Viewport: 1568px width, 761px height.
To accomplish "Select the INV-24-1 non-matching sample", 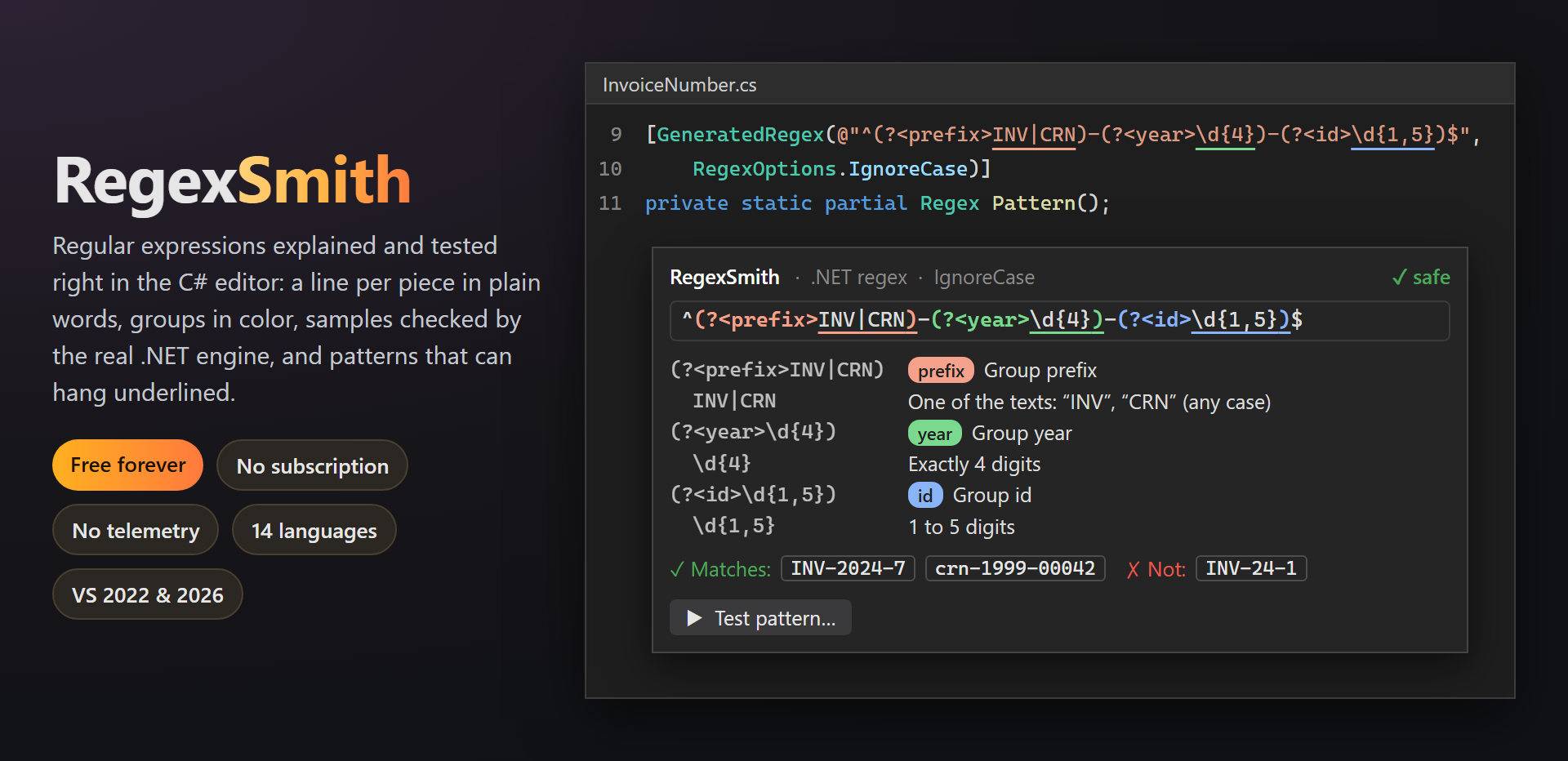I will (x=1251, y=568).
